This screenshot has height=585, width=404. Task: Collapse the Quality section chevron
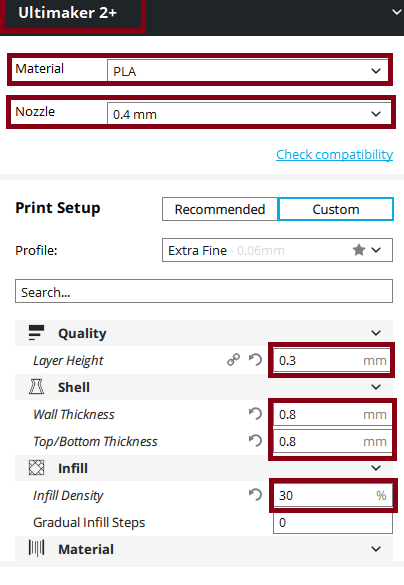coord(376,333)
